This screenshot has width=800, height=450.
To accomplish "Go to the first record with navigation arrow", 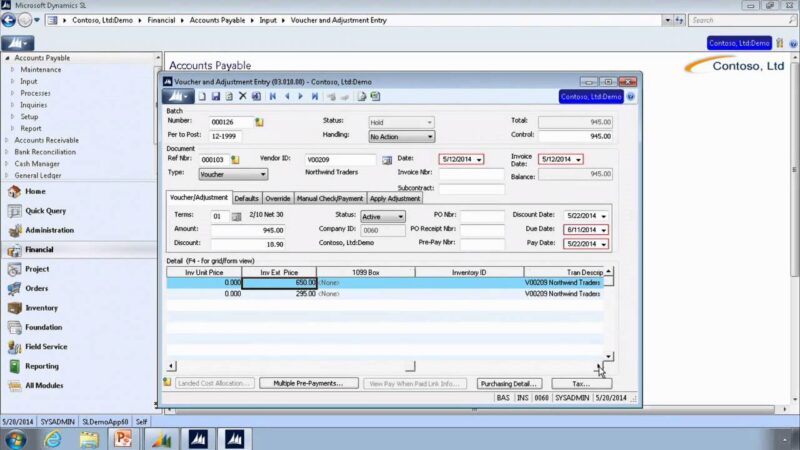I will (273, 96).
